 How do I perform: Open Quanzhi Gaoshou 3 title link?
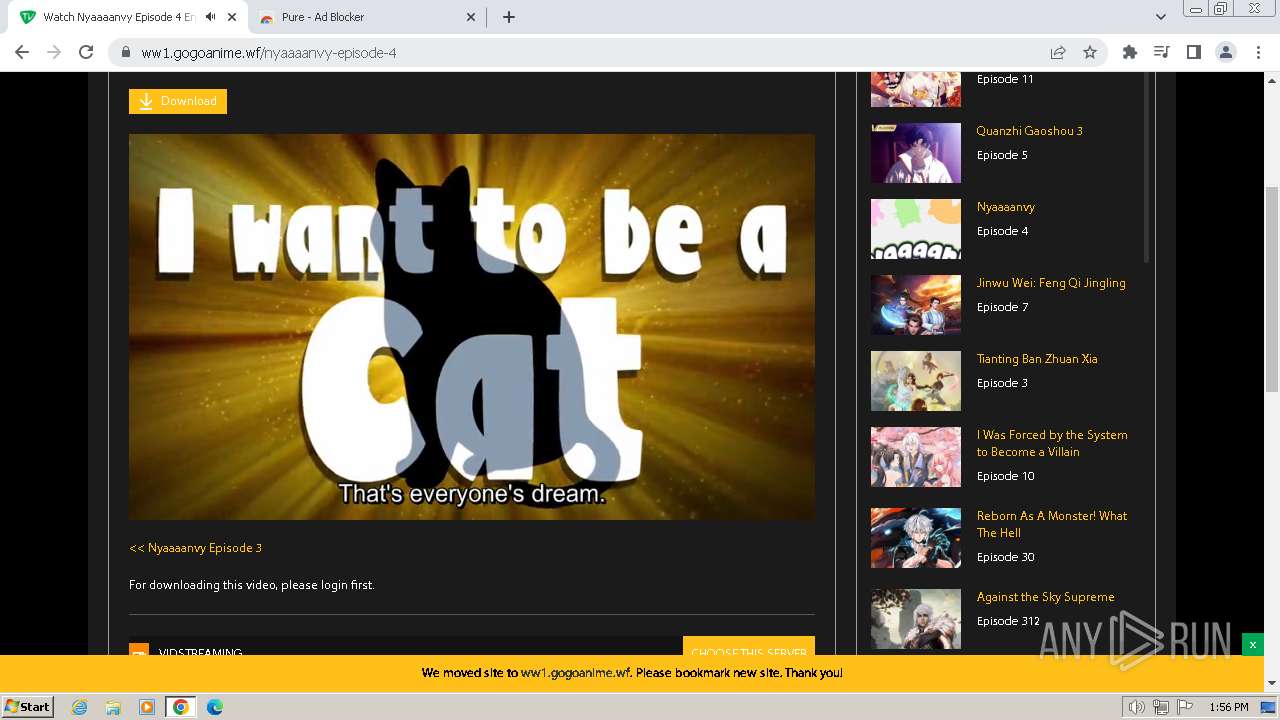click(x=1030, y=131)
